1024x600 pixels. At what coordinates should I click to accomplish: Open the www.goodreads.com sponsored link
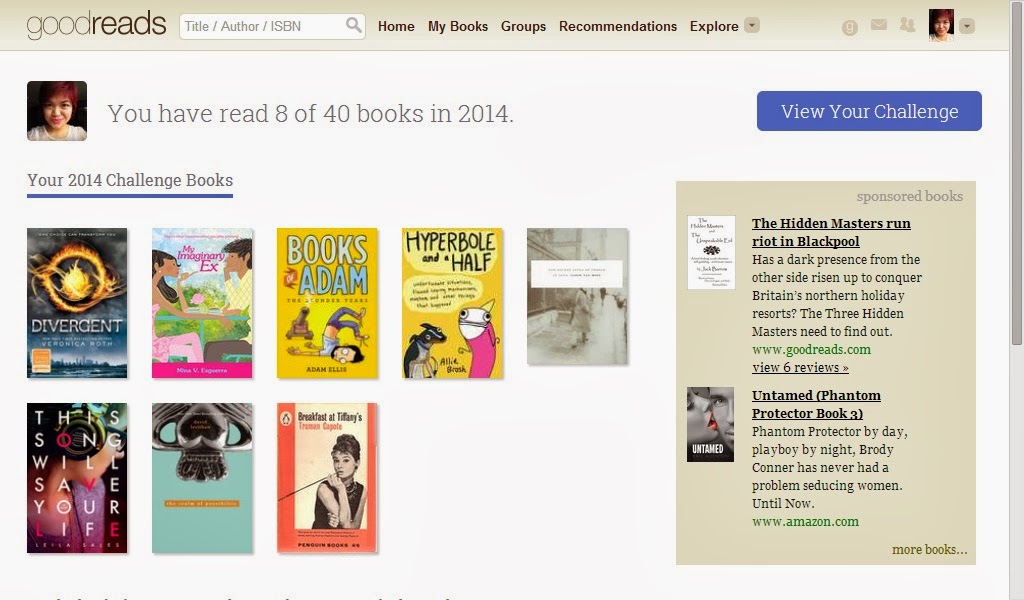pyautogui.click(x=811, y=349)
